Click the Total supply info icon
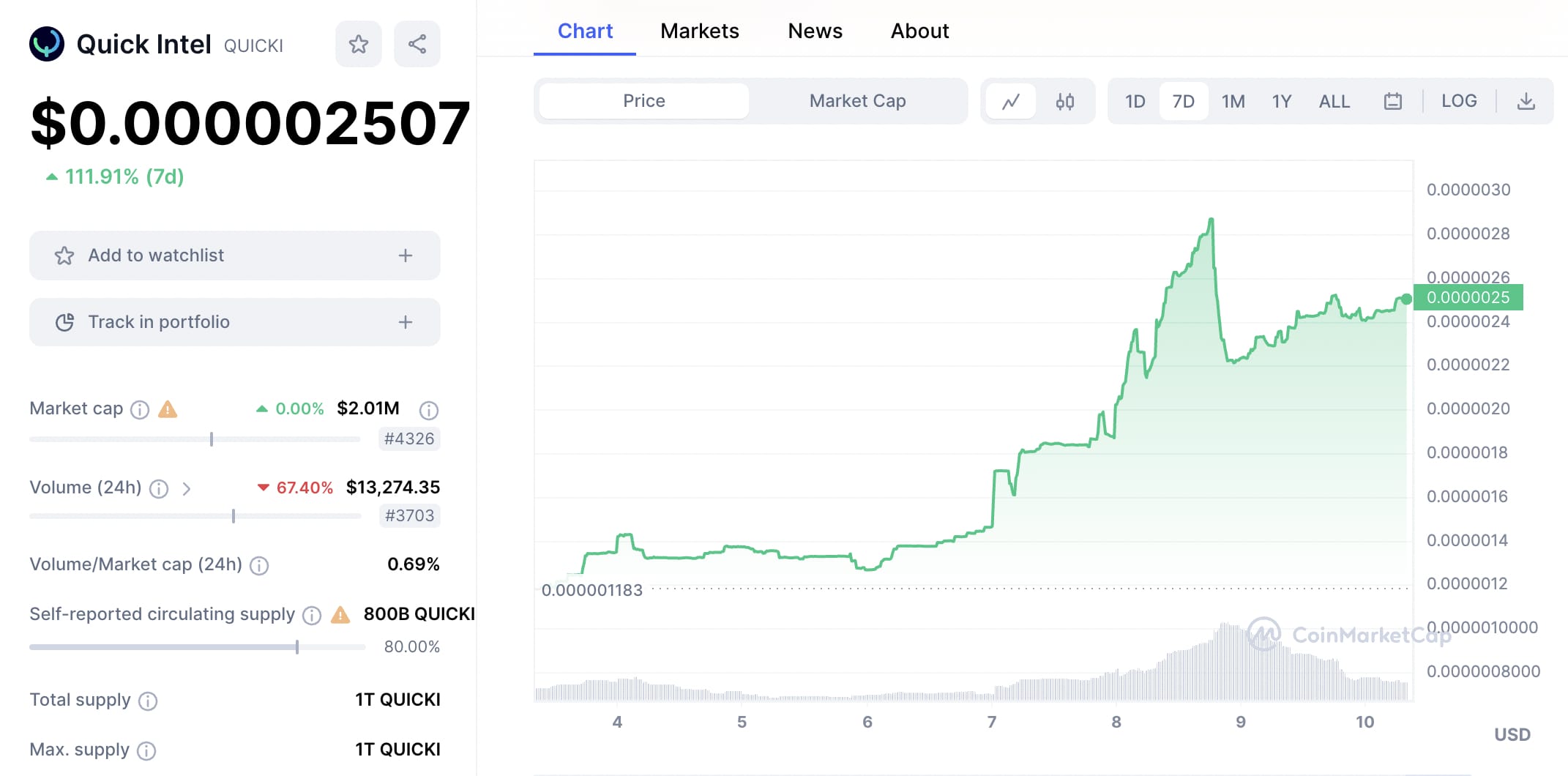 pos(148,701)
